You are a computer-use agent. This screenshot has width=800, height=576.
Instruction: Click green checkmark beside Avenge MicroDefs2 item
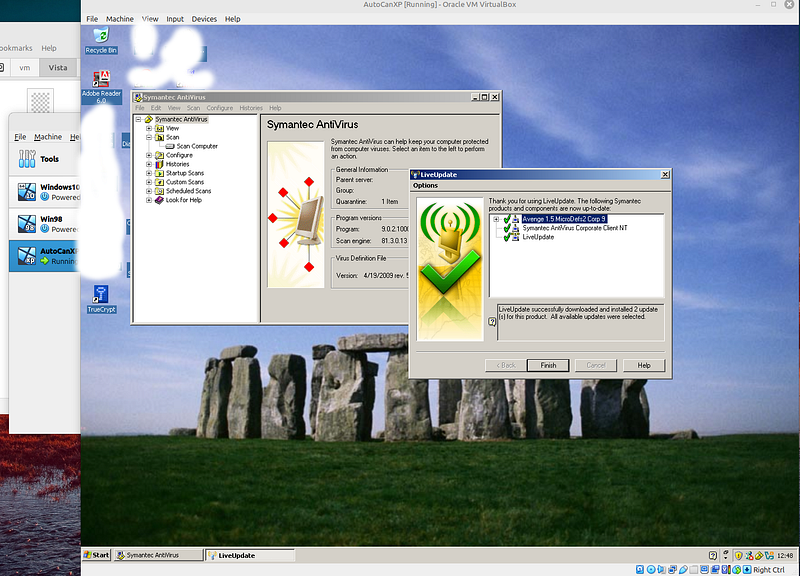tap(507, 219)
